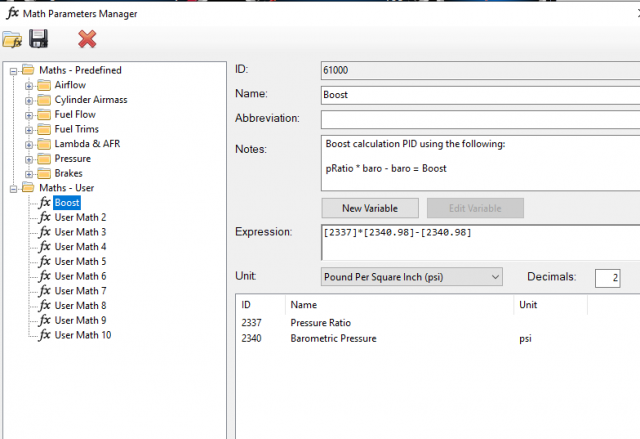Image resolution: width=640 pixels, height=439 pixels.
Task: Select the Boost user math item
Action: 67,203
